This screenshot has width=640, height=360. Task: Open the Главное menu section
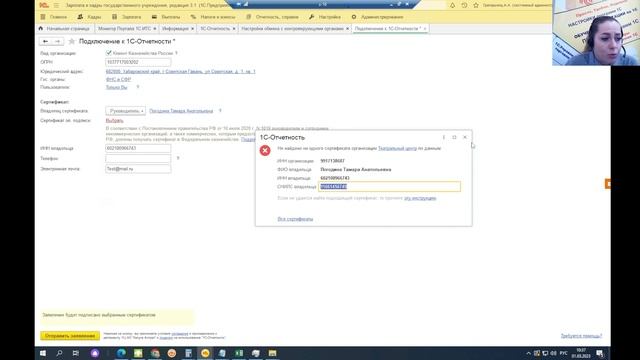[54, 17]
